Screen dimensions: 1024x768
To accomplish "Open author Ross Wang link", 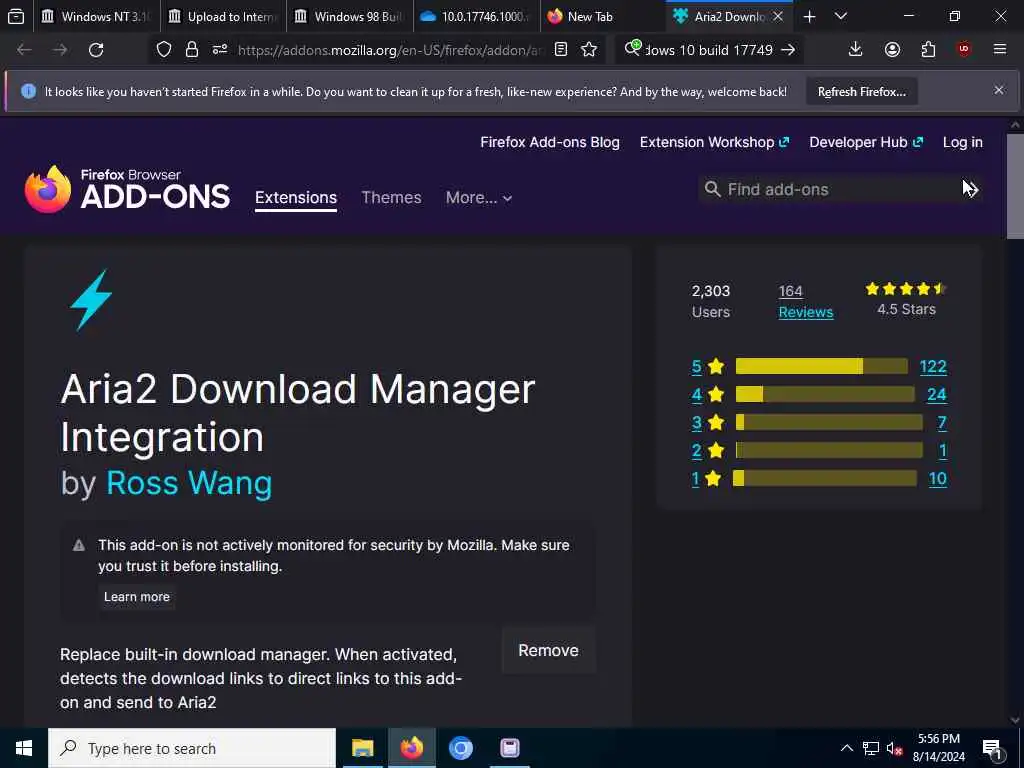I will coord(189,483).
